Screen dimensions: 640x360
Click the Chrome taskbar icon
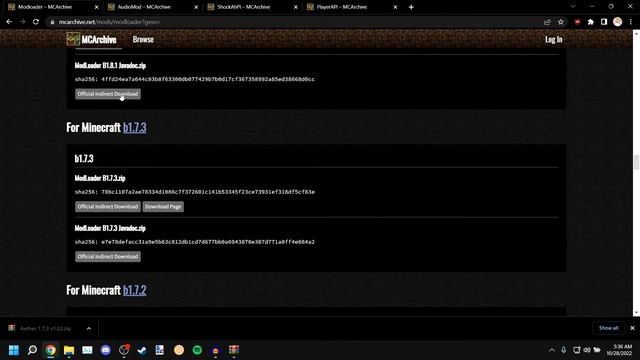51,350
